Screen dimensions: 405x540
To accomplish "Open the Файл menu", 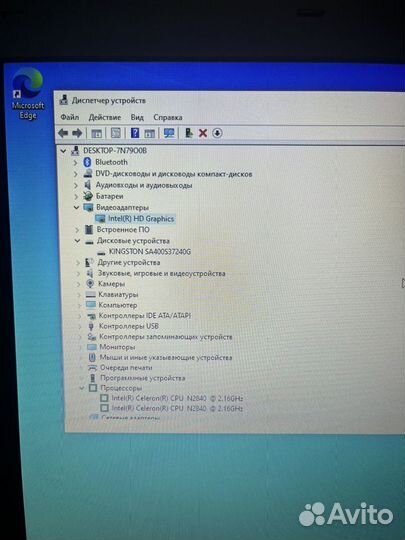I will pos(70,117).
